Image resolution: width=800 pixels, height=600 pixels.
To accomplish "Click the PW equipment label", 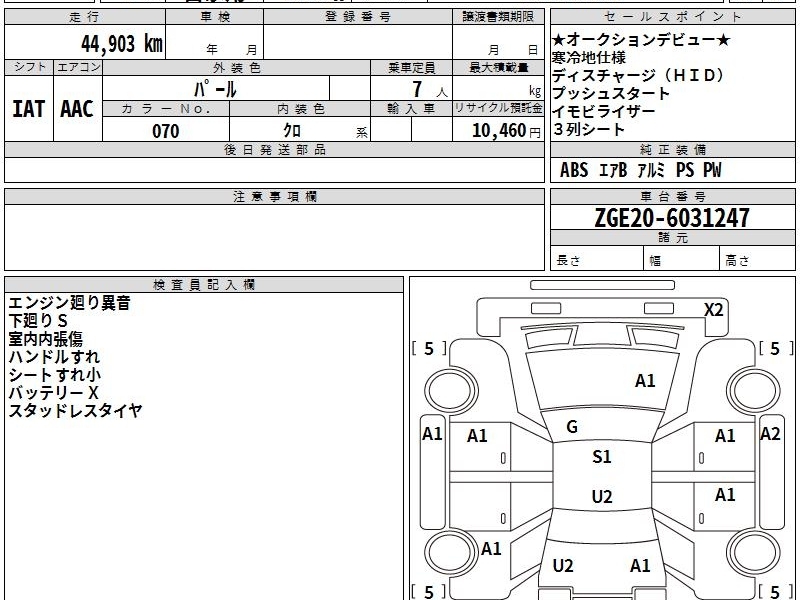I will tap(712, 170).
